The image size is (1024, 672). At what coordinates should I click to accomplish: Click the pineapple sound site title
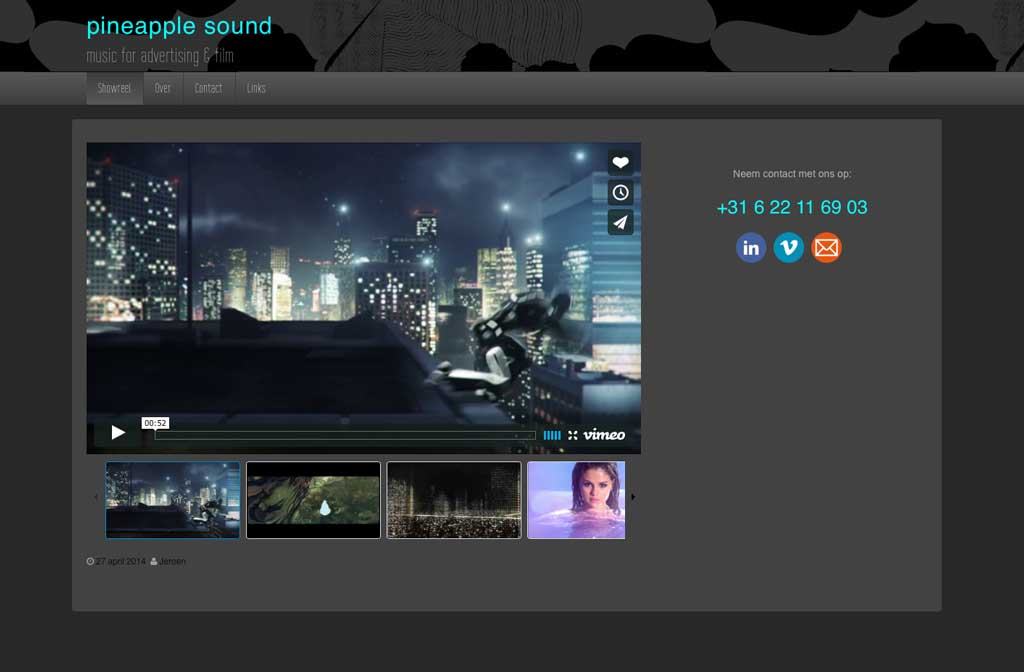(x=179, y=26)
